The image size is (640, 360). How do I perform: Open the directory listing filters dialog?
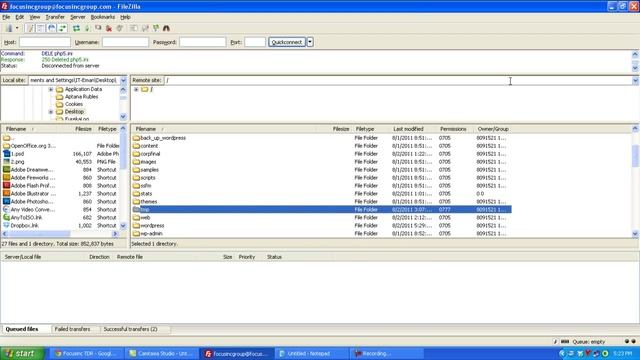tap(133, 28)
